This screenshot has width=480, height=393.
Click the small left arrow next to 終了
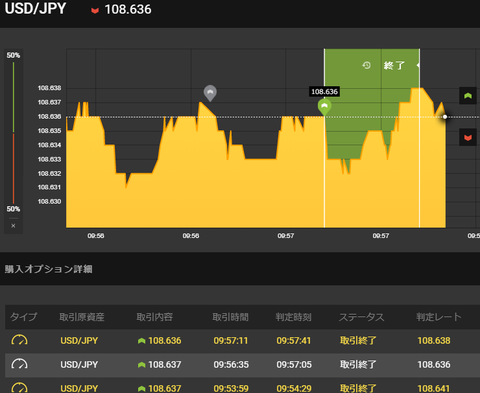[x=418, y=65]
